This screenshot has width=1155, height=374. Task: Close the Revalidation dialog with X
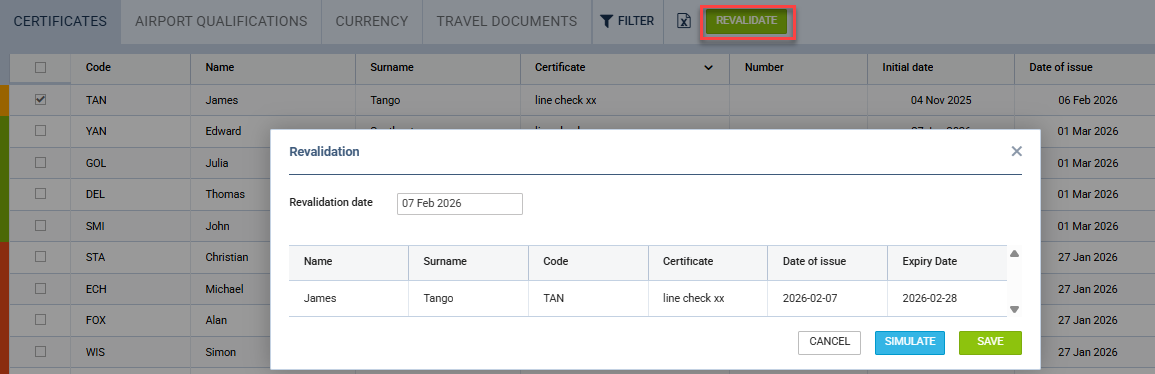1017,151
